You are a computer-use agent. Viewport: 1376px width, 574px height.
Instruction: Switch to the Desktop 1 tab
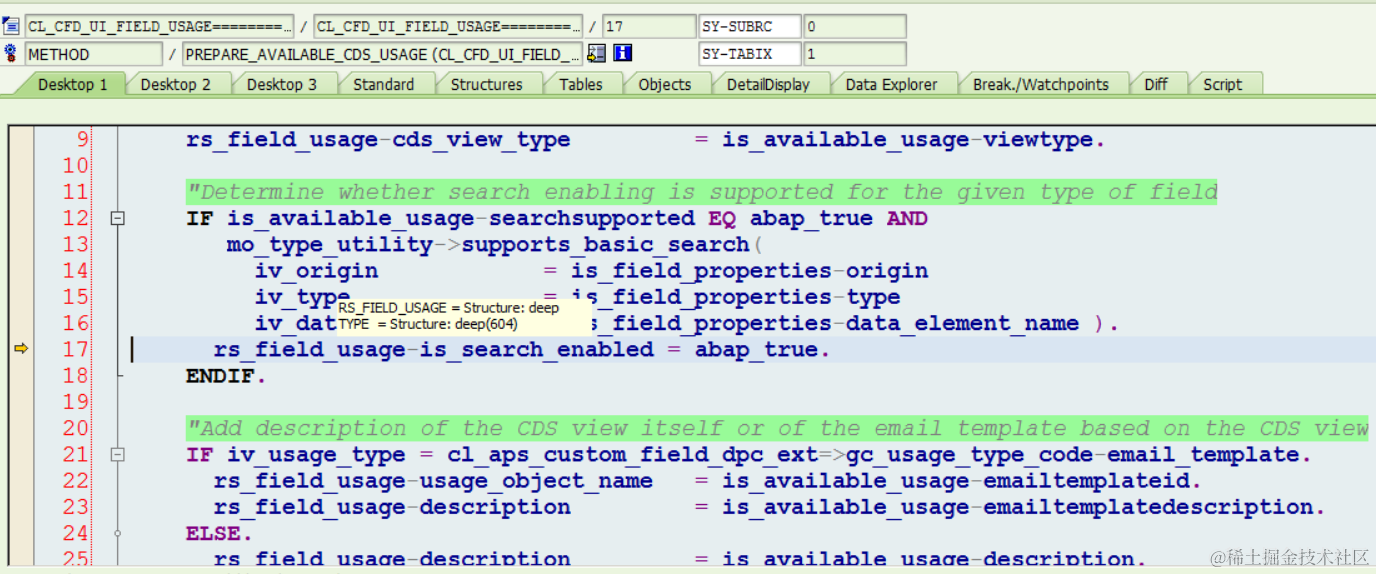72,84
